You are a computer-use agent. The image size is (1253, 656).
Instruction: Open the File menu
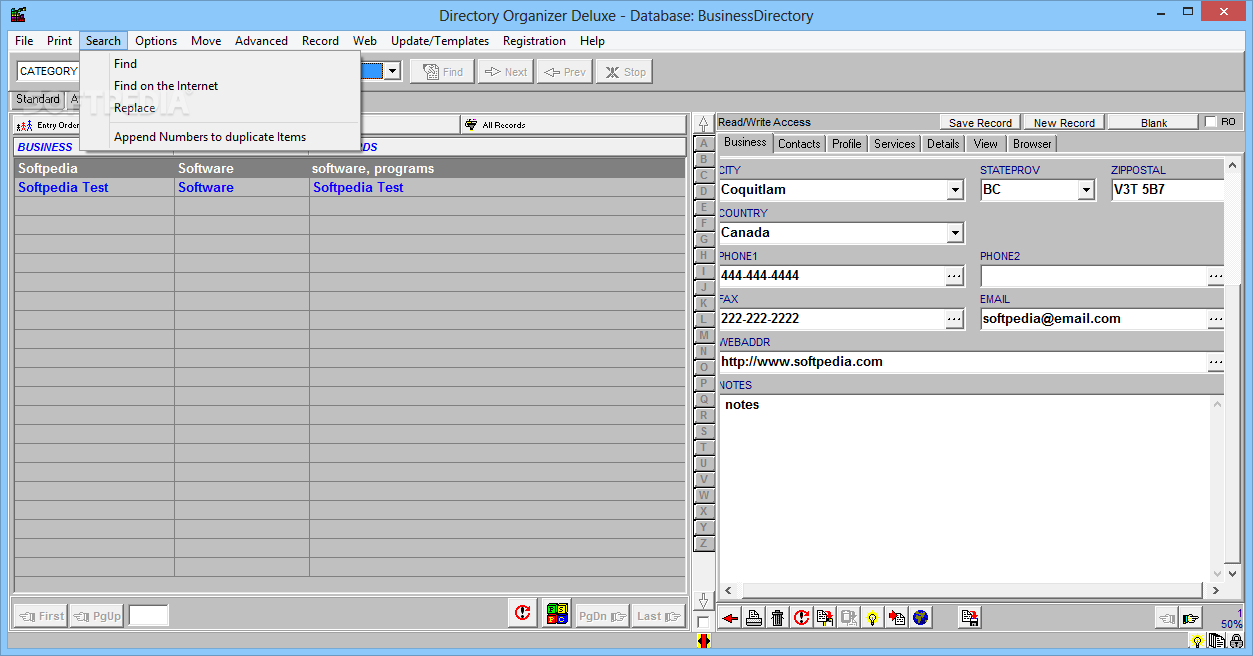coord(24,41)
